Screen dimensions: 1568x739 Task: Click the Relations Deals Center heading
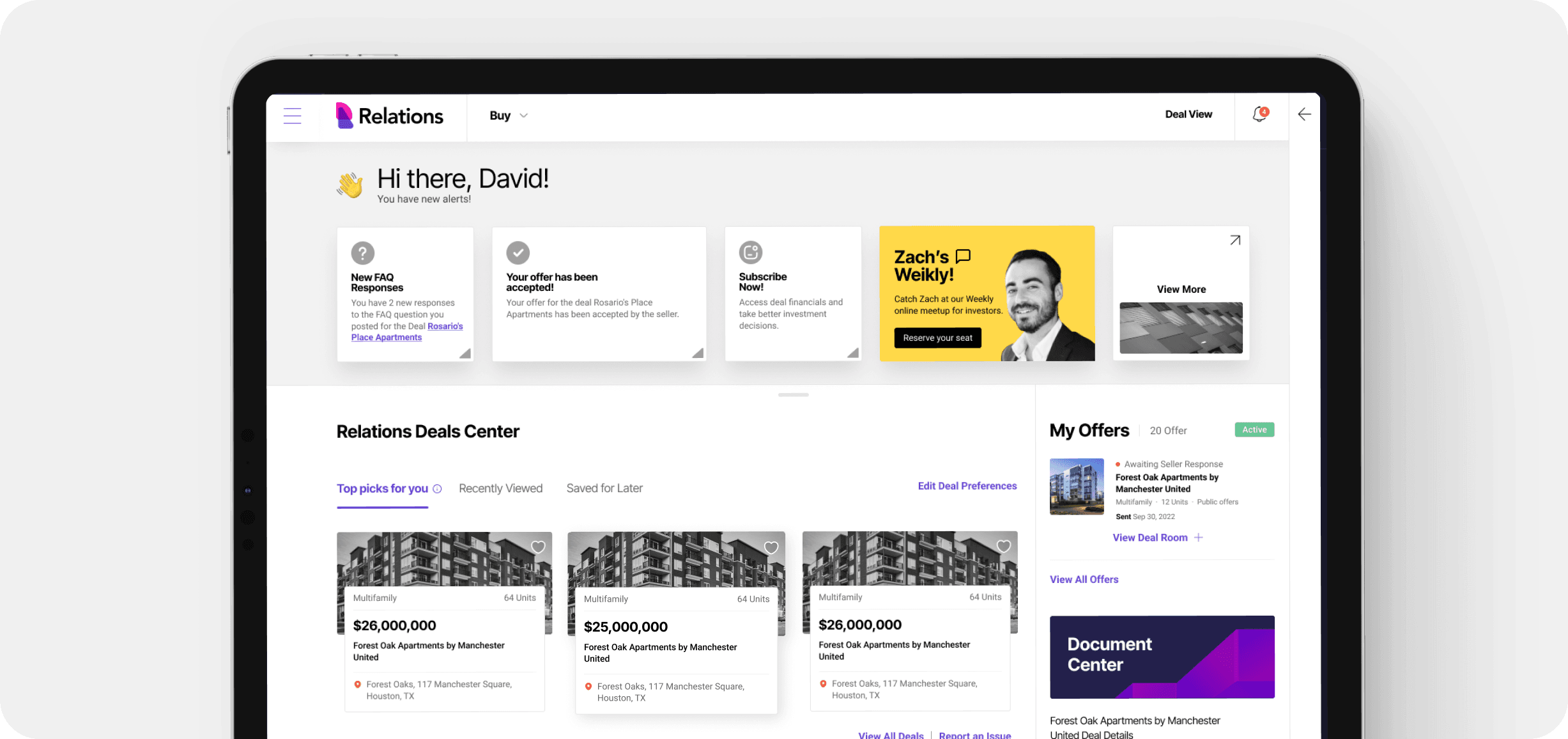(x=428, y=432)
